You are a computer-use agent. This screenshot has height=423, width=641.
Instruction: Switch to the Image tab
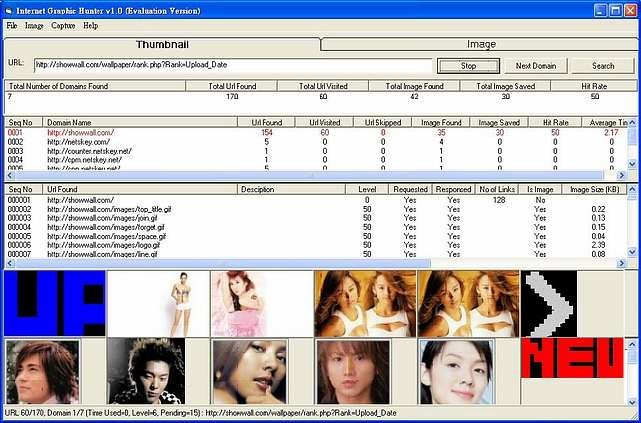[x=481, y=44]
